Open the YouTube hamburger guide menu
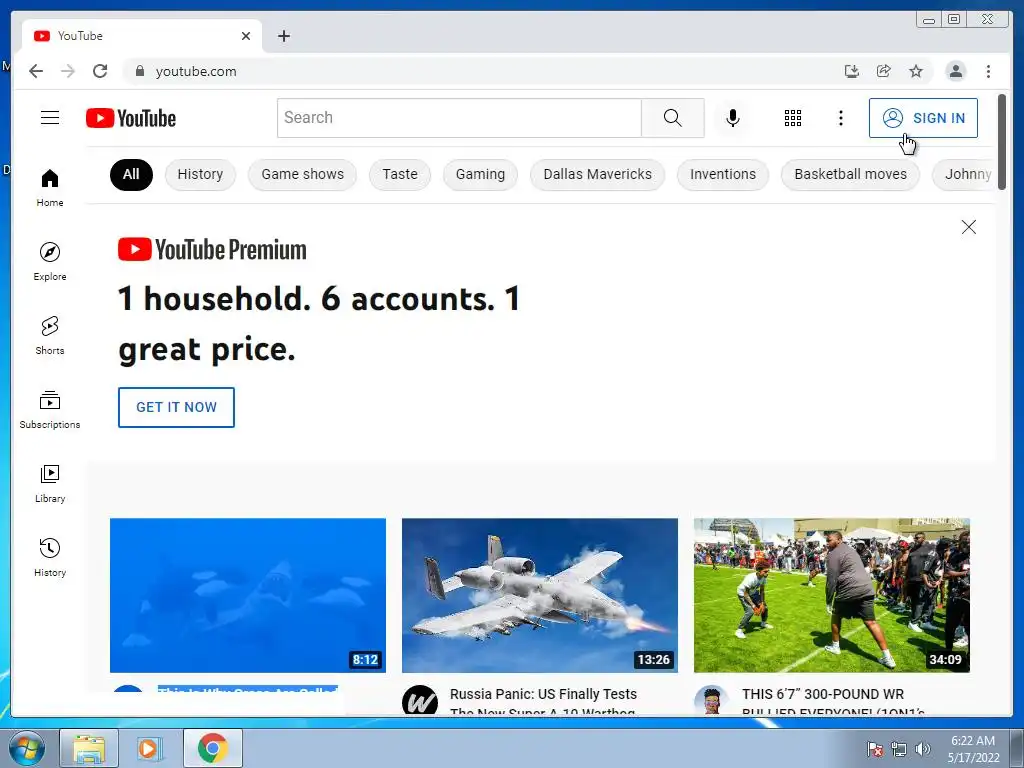The width and height of the screenshot is (1024, 768). click(x=50, y=118)
